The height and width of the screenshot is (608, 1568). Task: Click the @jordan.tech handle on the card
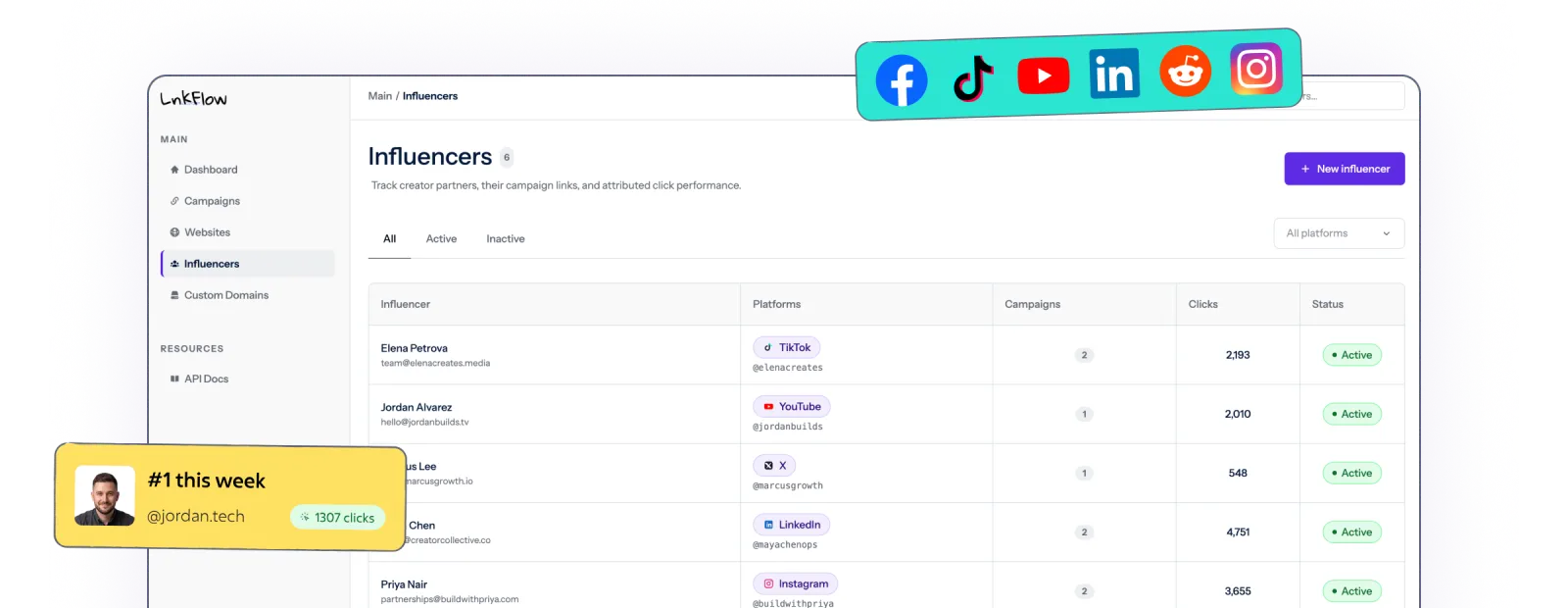(x=196, y=517)
